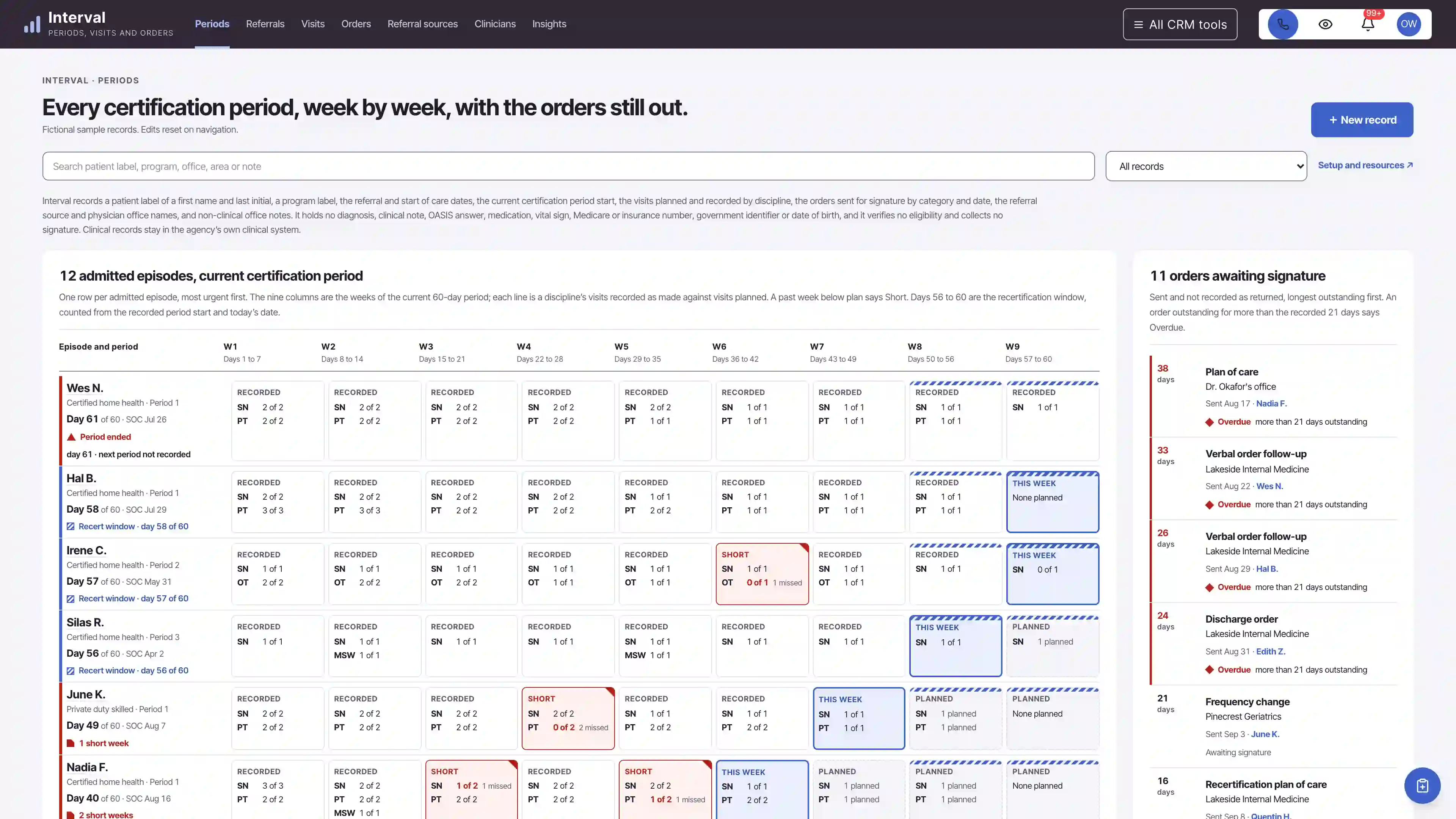Click short weeks flag icon under Nadia F.
1456x819 pixels.
71,815
